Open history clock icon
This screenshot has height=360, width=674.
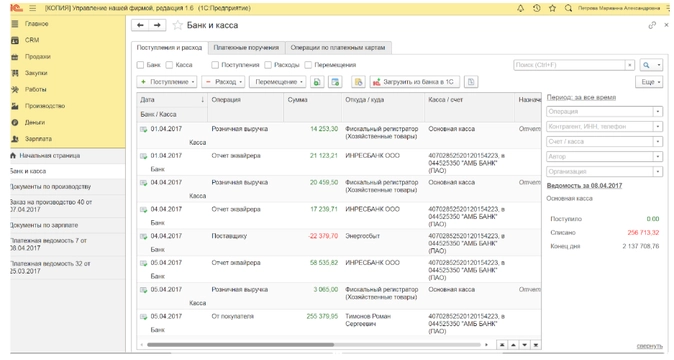[536, 8]
